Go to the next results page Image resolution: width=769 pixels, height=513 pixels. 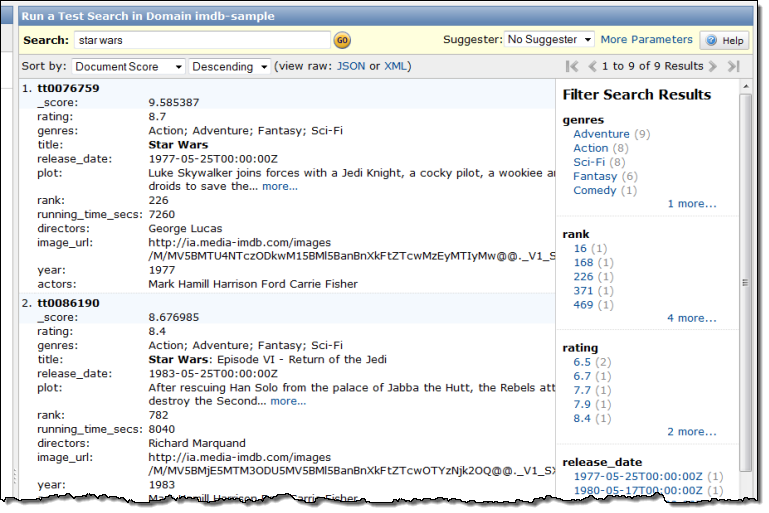713,67
